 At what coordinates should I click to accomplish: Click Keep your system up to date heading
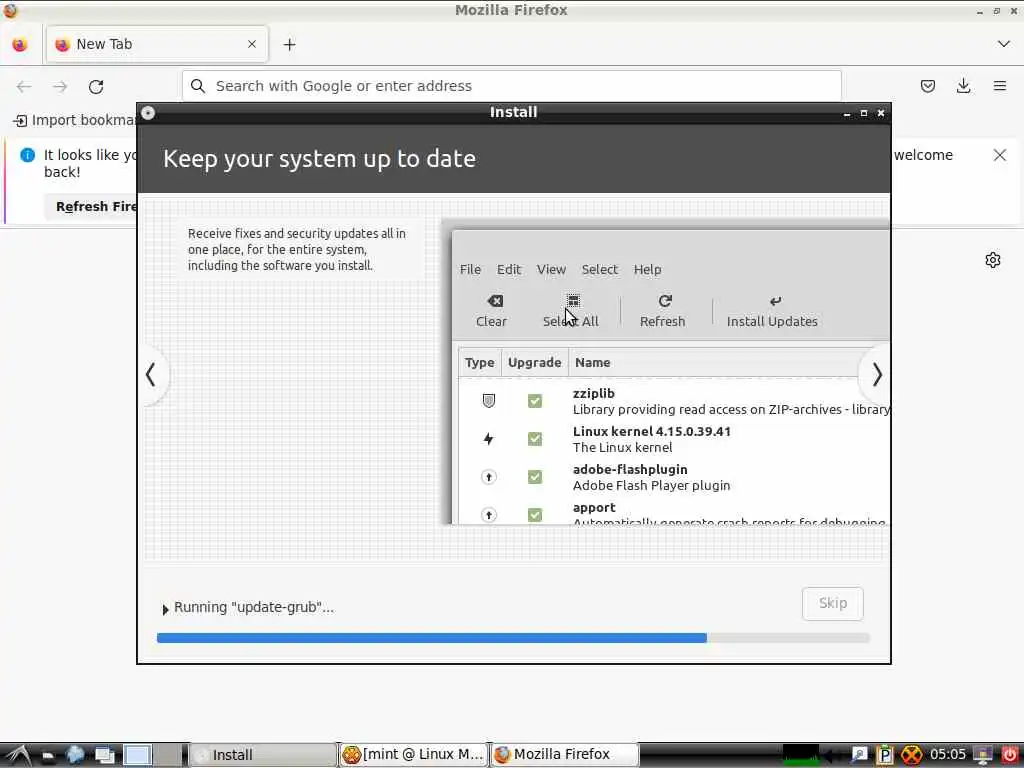319,159
